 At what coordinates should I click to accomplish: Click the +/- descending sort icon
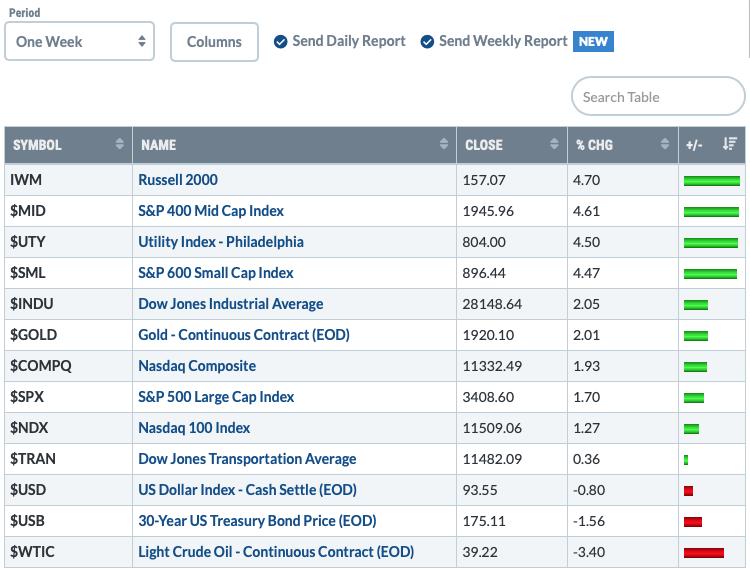729,143
